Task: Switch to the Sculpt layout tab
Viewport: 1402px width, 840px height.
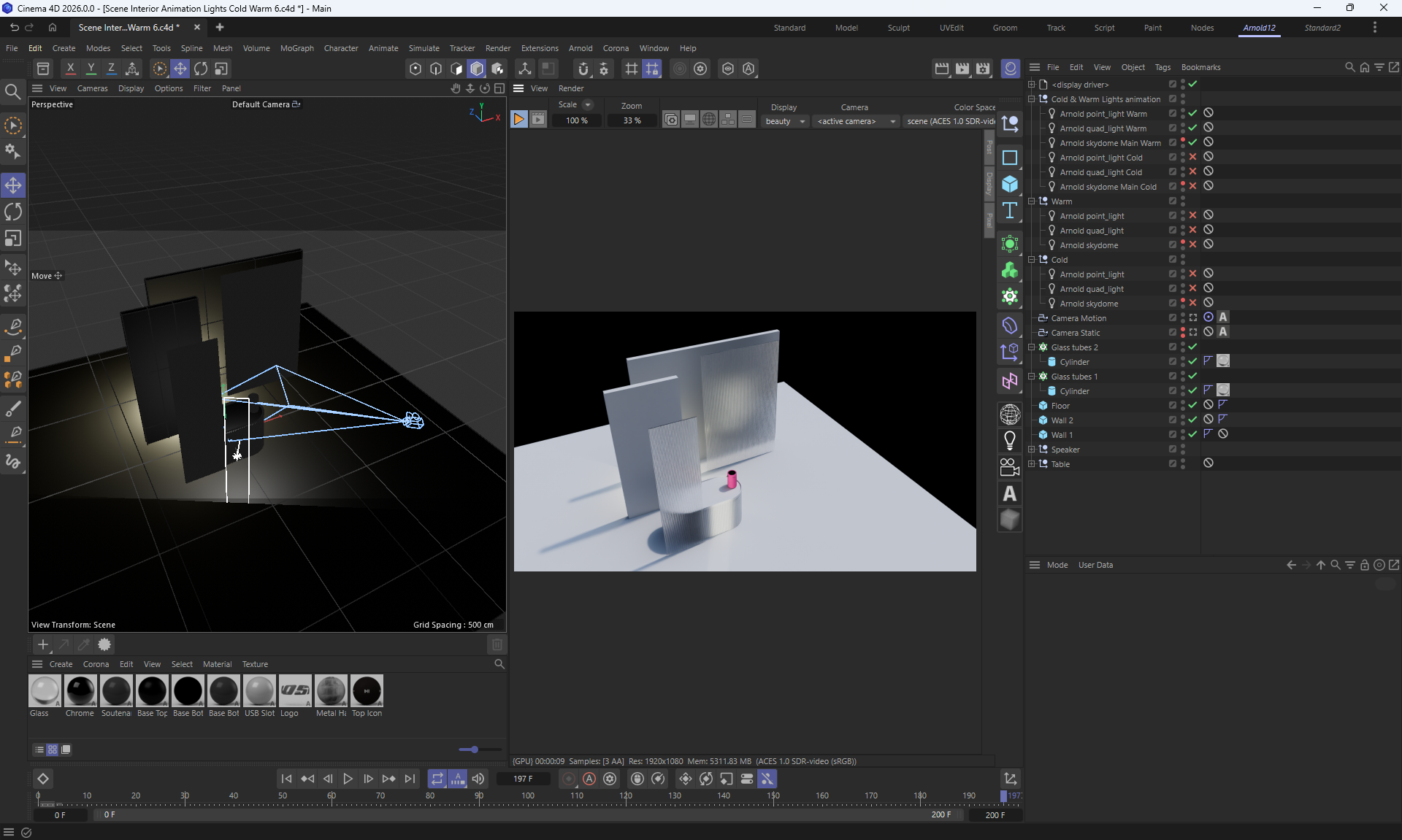Action: [898, 28]
